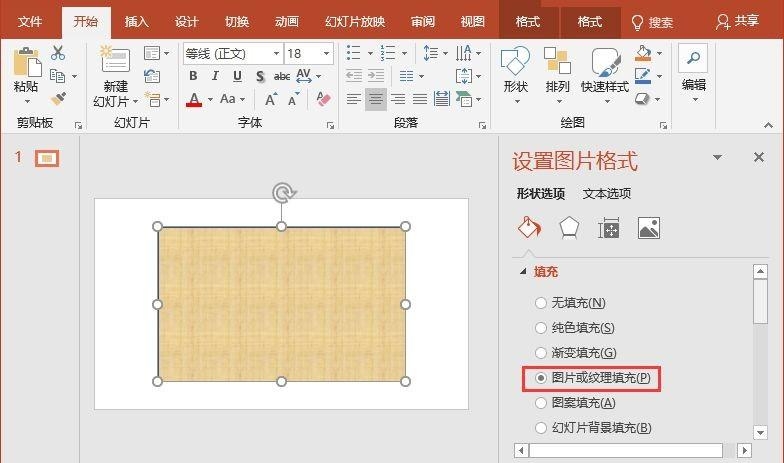
Task: Open the 动画 ribbon tab
Action: (287, 21)
